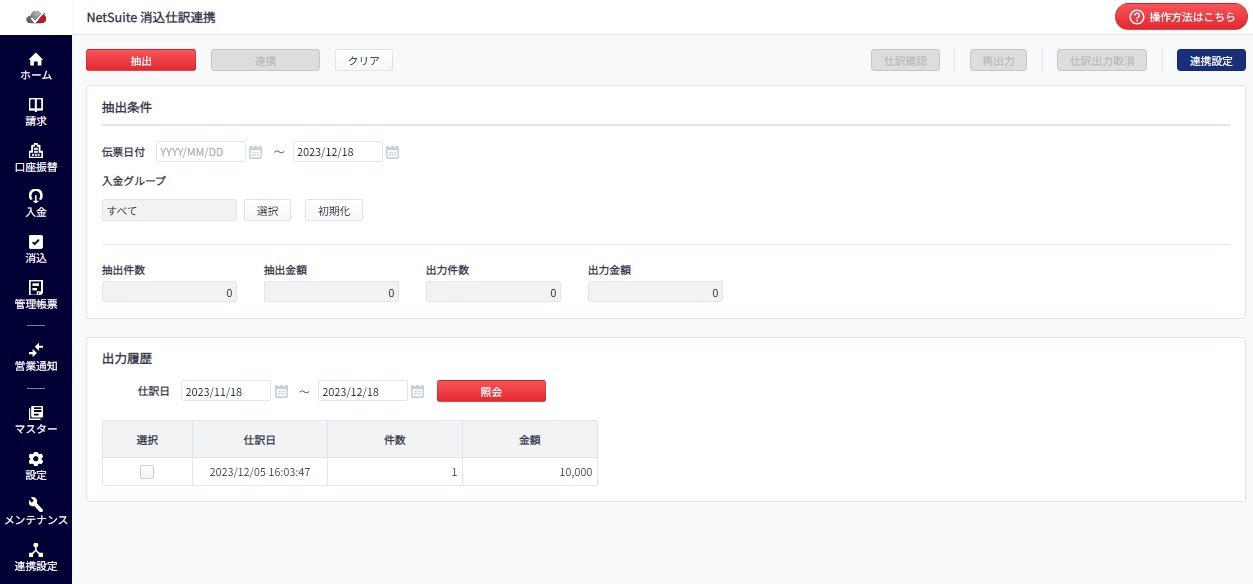Open calendar for 仕訳日 end date
The image size is (1253, 584).
click(417, 391)
